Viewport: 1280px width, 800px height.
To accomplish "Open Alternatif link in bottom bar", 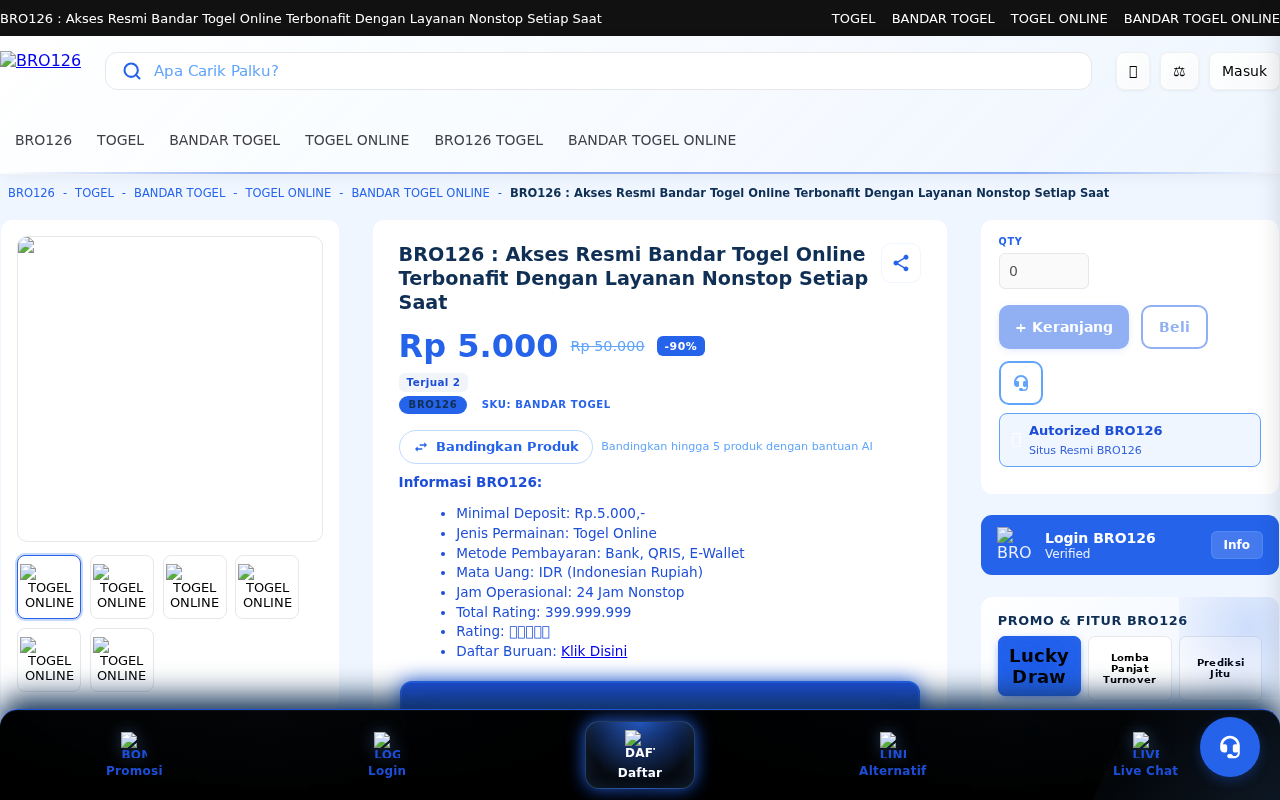I will tap(893, 755).
